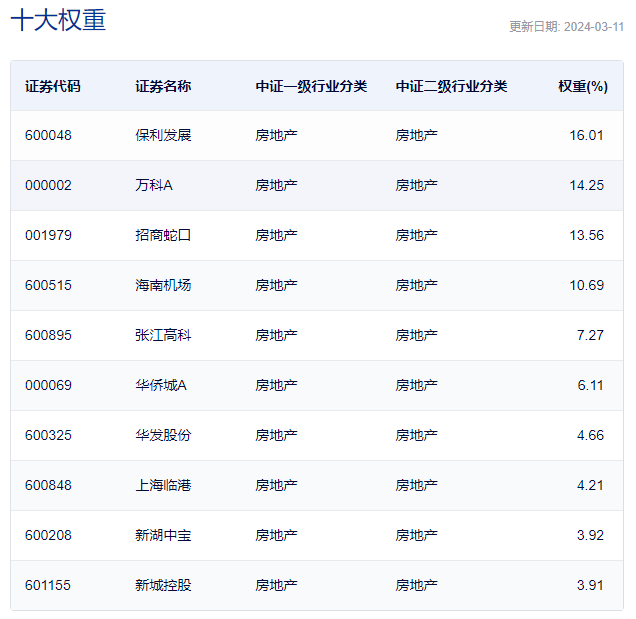Click second-level industry 房地产 in 新湖中宝 row
The image size is (636, 619).
tap(417, 535)
